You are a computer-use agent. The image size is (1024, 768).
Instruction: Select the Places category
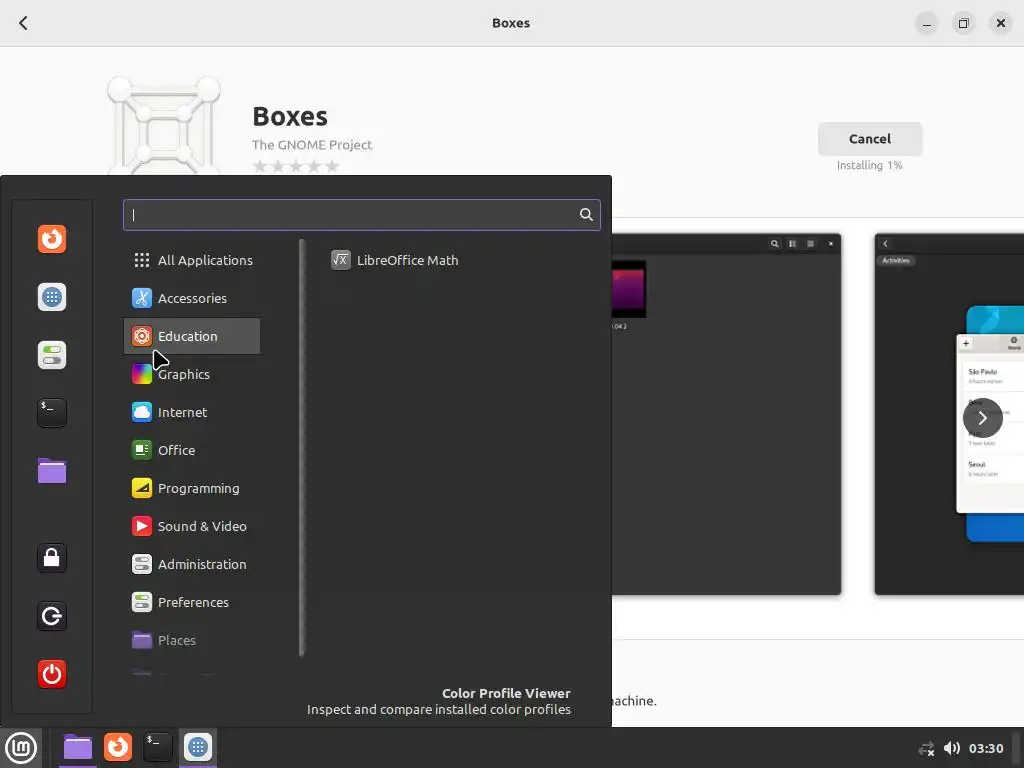pyautogui.click(x=192, y=640)
